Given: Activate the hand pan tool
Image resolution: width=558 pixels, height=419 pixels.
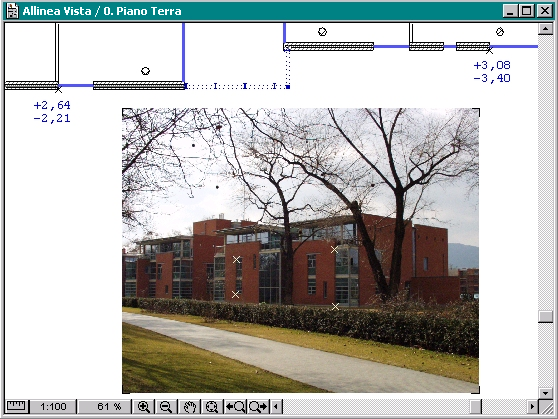Looking at the screenshot, I should (190, 407).
